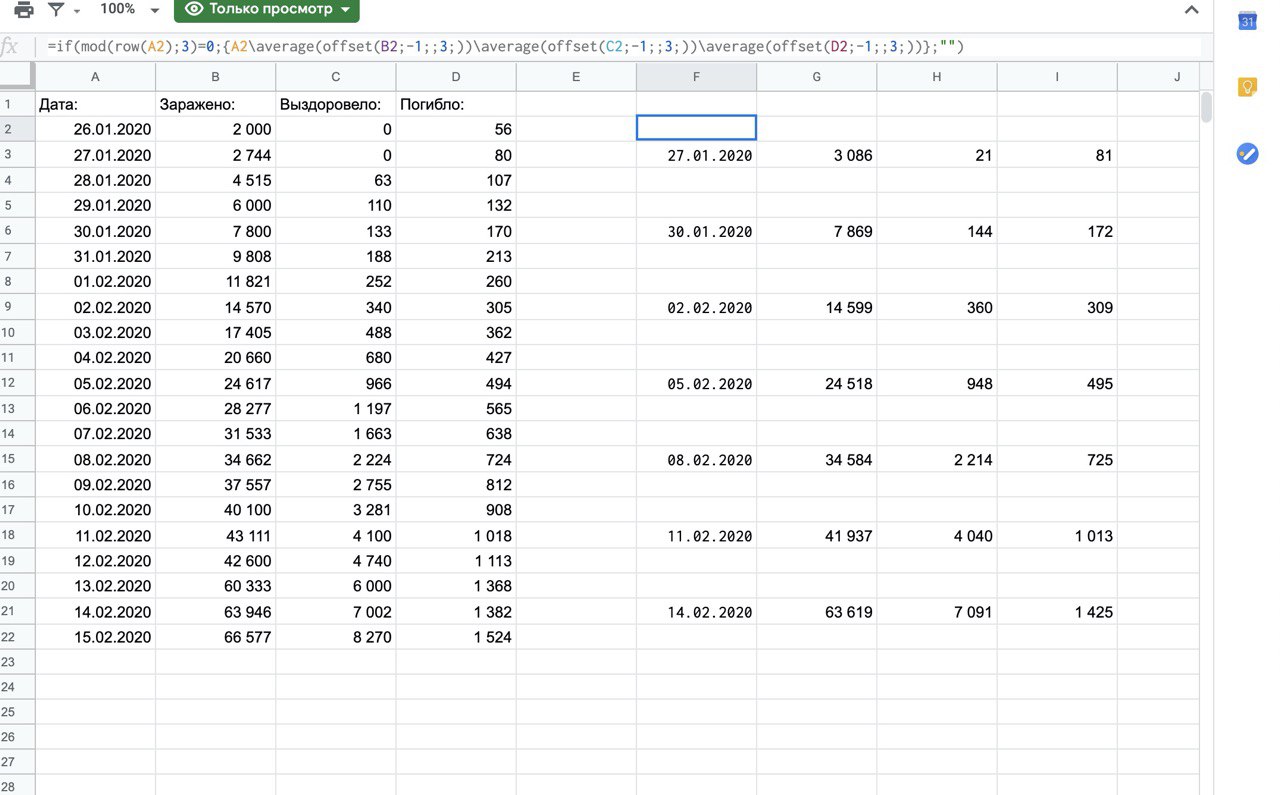Image resolution: width=1280 pixels, height=795 pixels.
Task: Select column A header
Action: 96,77
